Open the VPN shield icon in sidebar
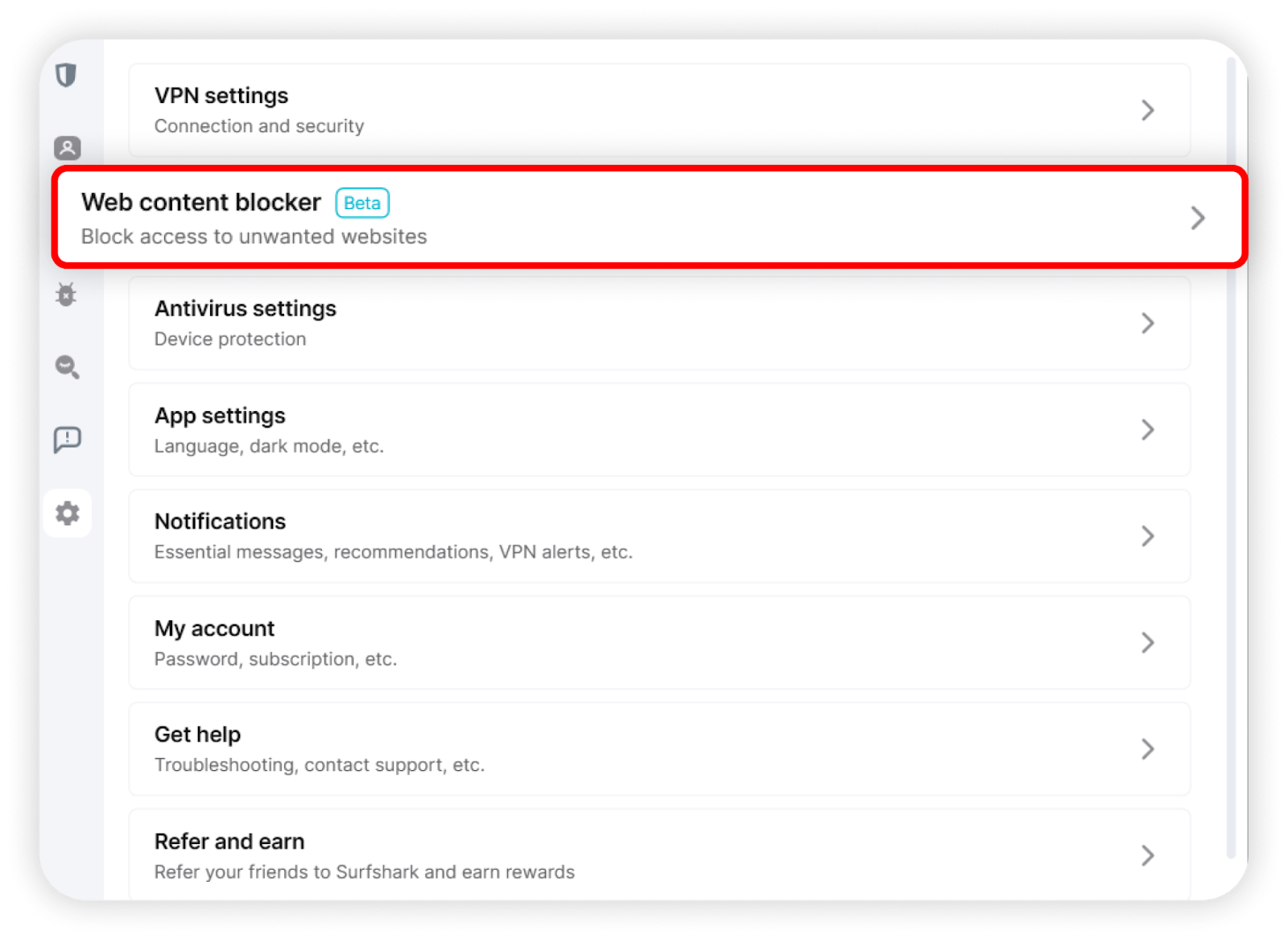Screen dimensions: 1288x939 [x=67, y=76]
